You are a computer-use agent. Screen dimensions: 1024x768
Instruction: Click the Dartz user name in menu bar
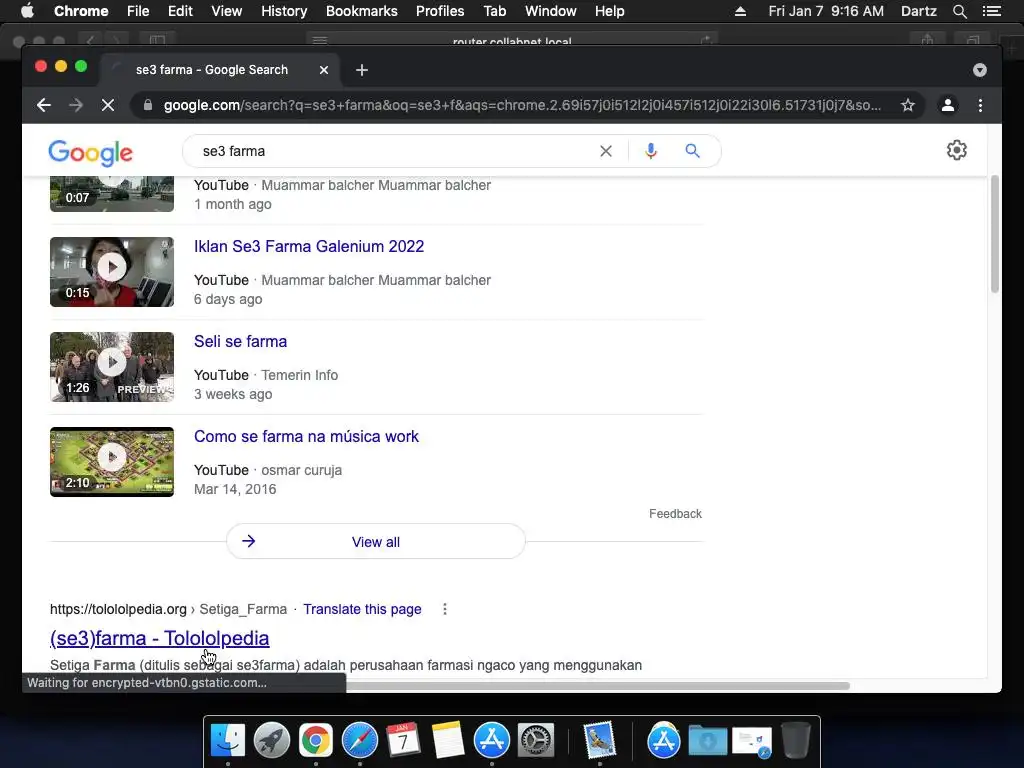click(919, 11)
